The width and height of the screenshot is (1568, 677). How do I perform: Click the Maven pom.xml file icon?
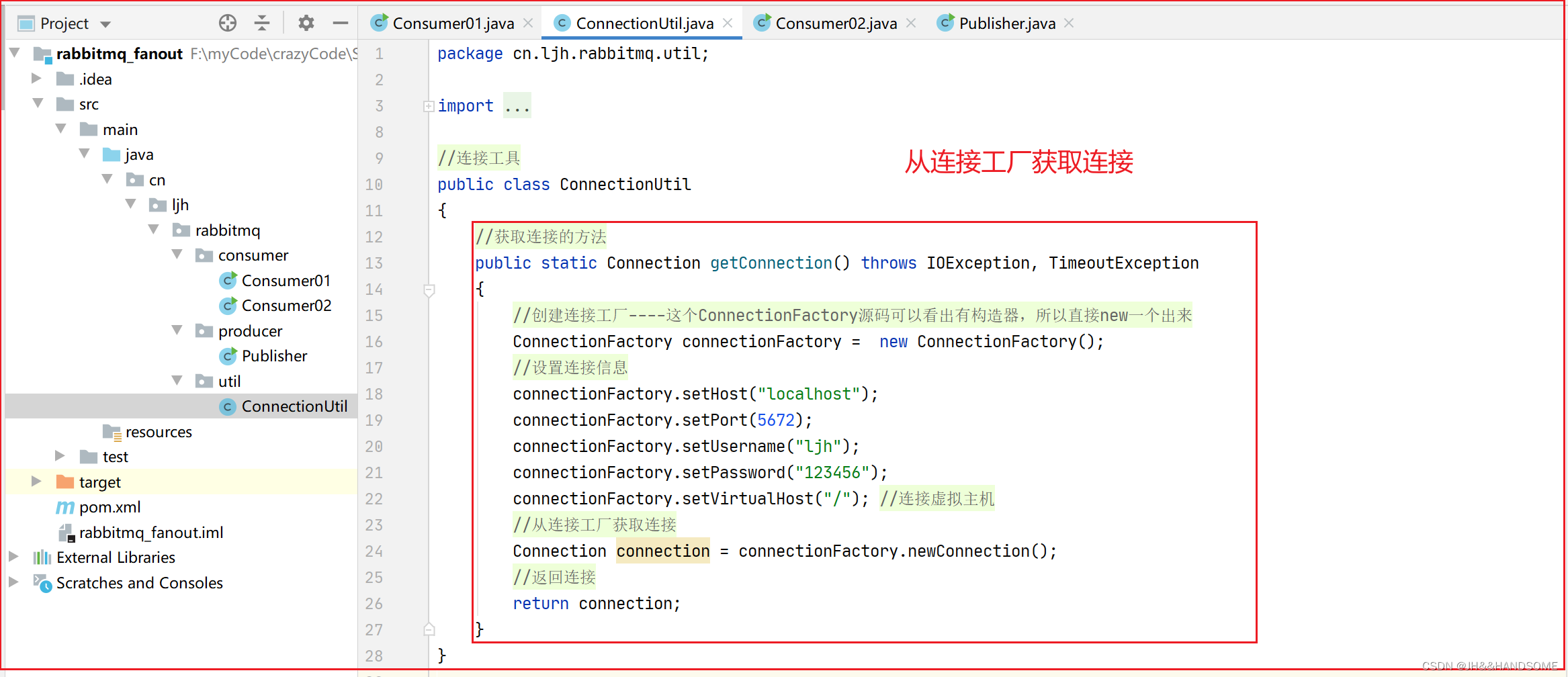click(x=65, y=507)
